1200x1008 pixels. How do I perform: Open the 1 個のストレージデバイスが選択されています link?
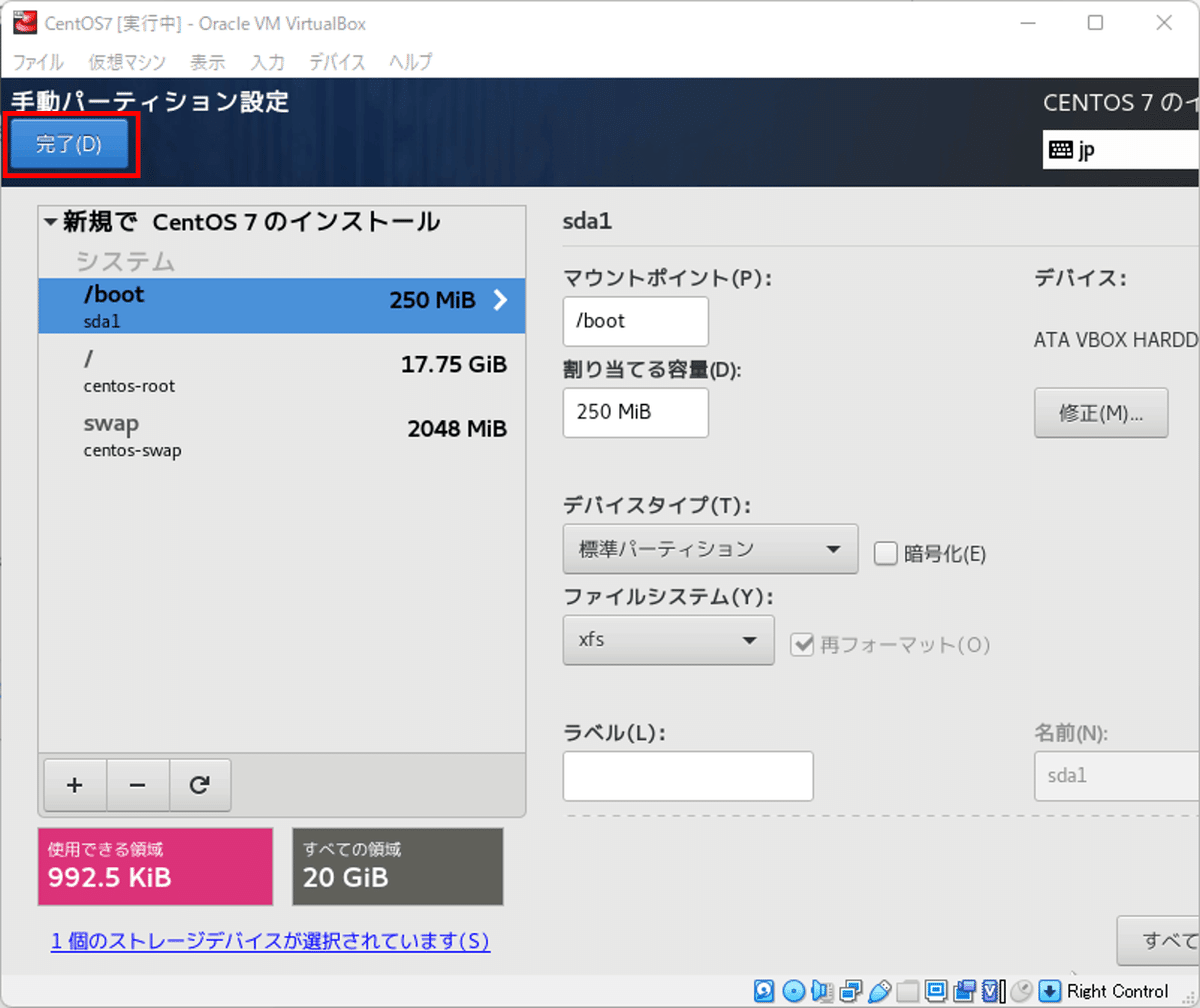click(270, 941)
